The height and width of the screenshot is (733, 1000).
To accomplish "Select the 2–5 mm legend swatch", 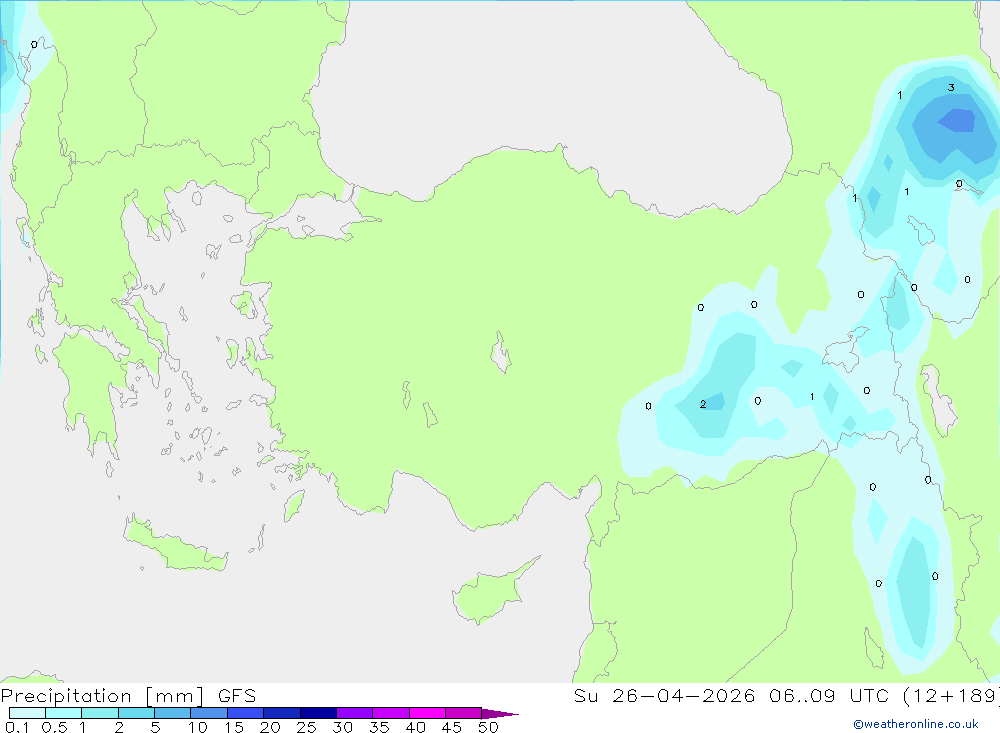I will (x=136, y=713).
